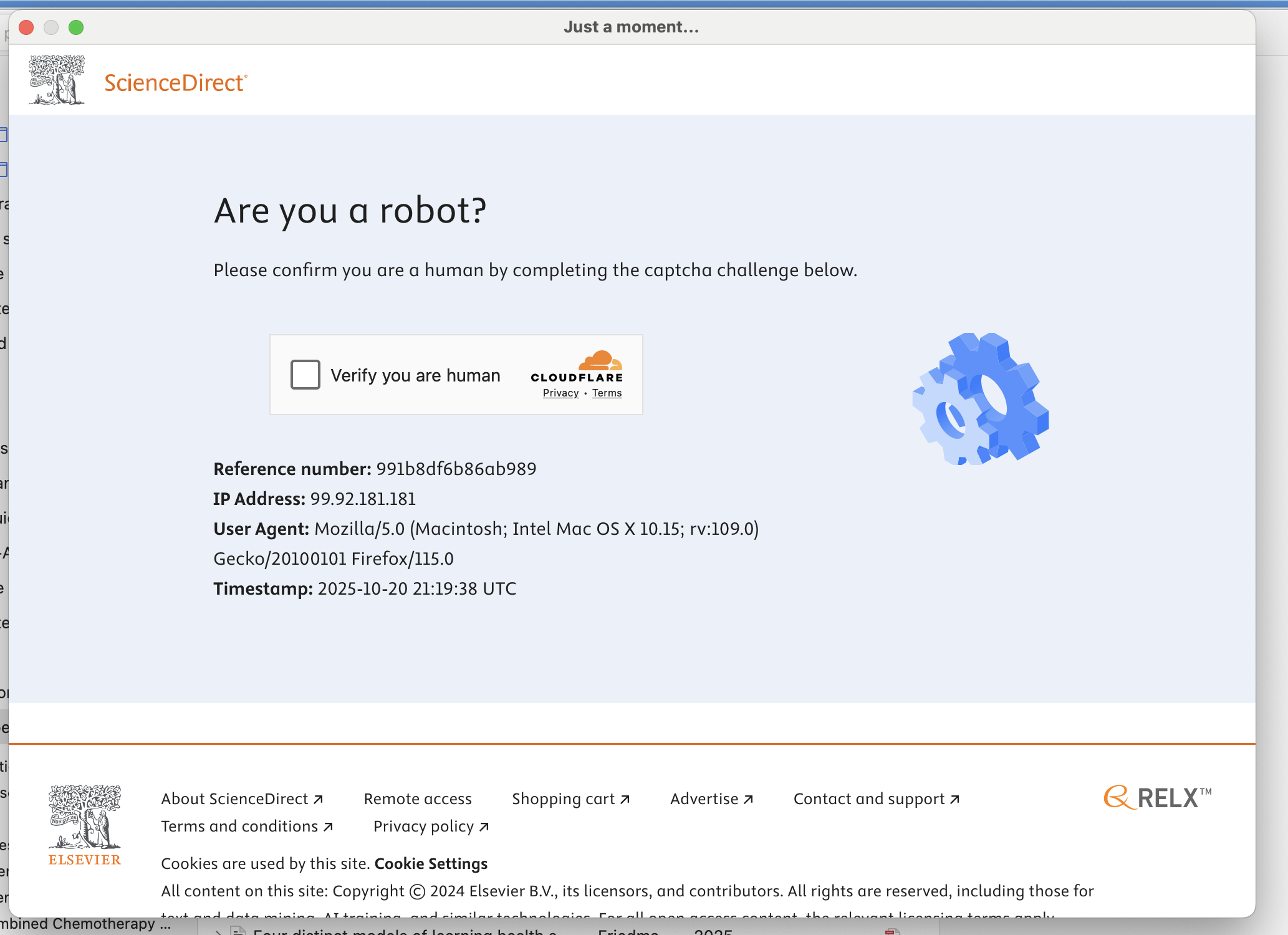Click the Elsevier footer logo

85,825
